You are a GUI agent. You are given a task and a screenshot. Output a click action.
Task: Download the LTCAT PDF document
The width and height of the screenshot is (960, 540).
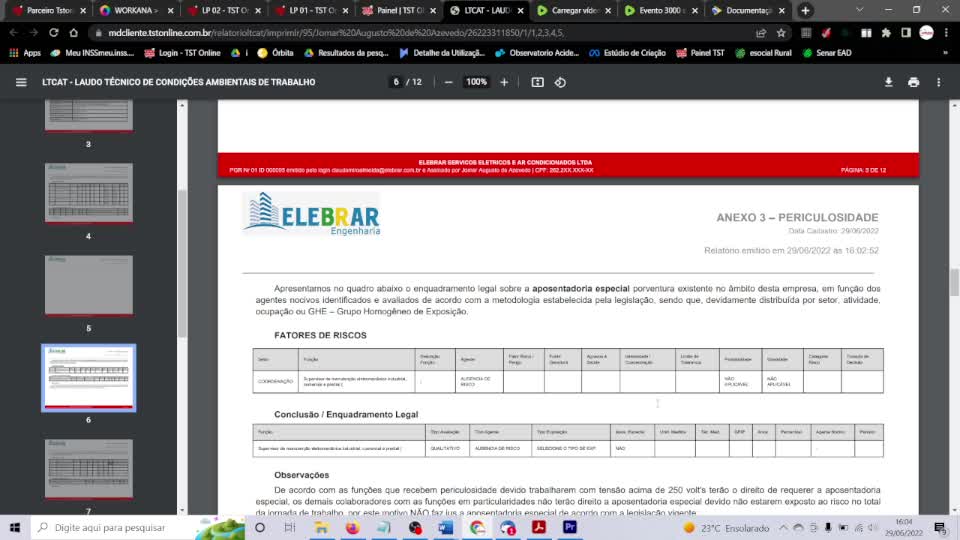[x=888, y=82]
